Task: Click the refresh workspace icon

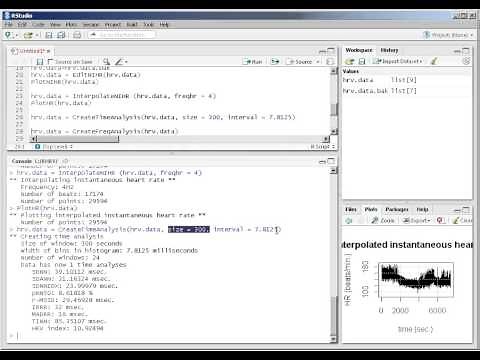Action: pos(466,61)
